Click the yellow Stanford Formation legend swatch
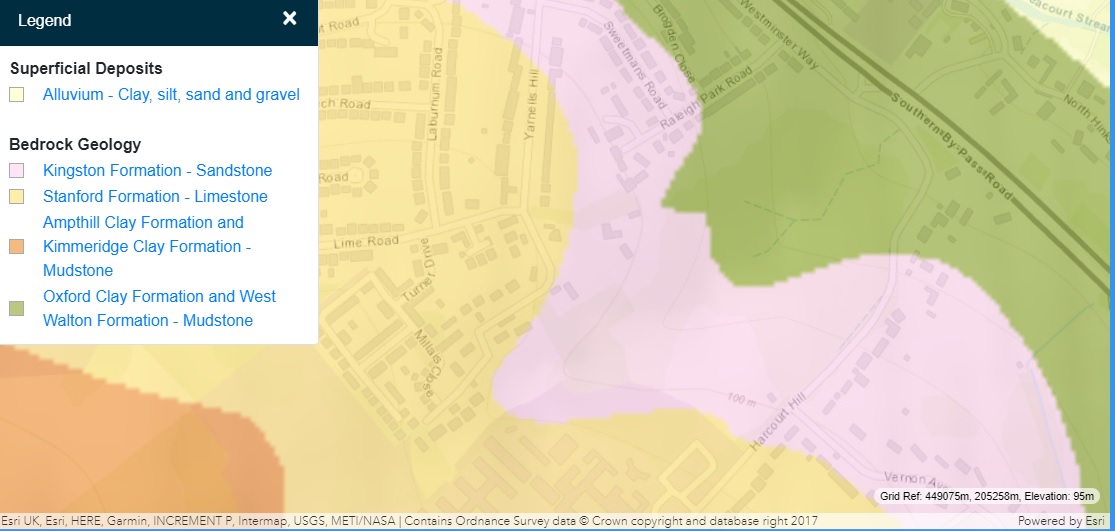This screenshot has height=531, width=1115. click(17, 197)
